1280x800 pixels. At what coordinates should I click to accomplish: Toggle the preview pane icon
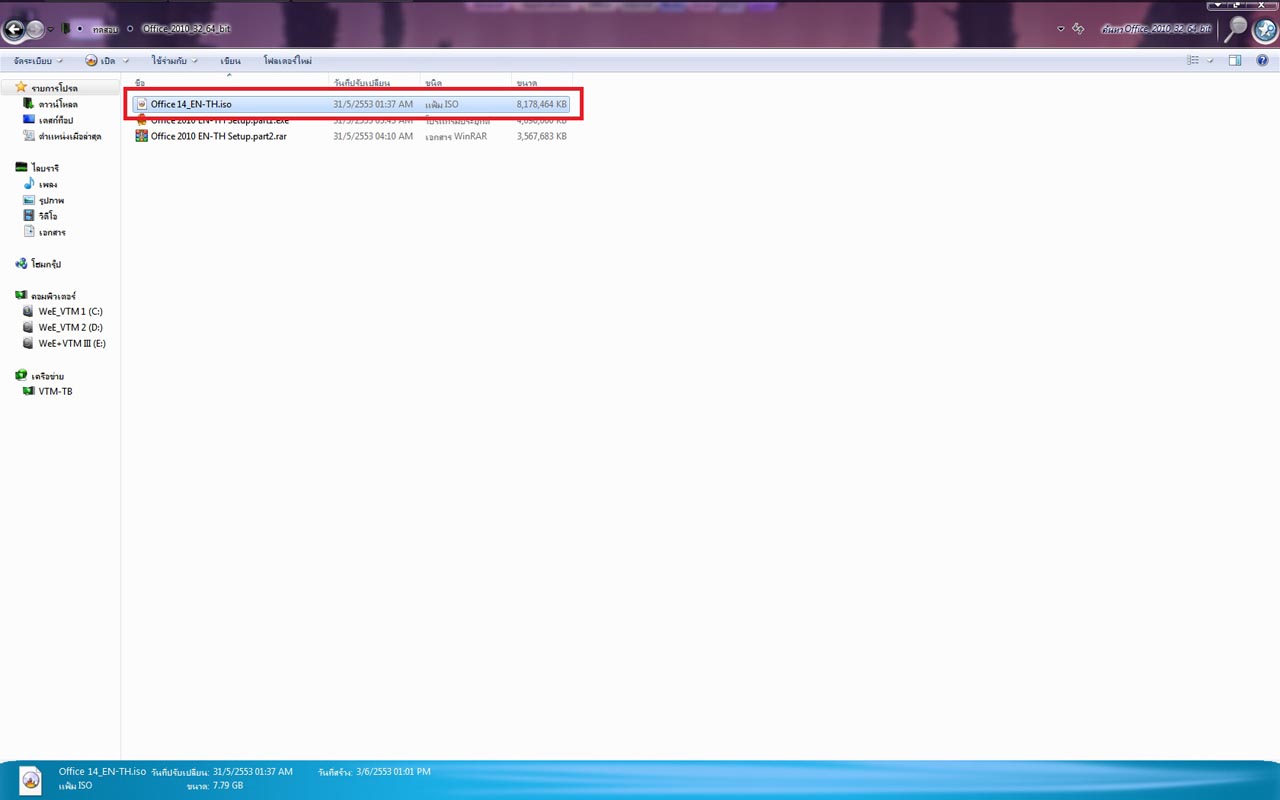[x=1235, y=61]
